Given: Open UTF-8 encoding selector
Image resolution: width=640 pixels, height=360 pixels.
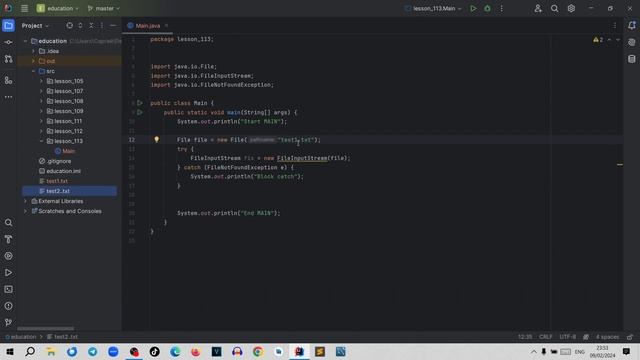Looking at the screenshot, I should 567,337.
